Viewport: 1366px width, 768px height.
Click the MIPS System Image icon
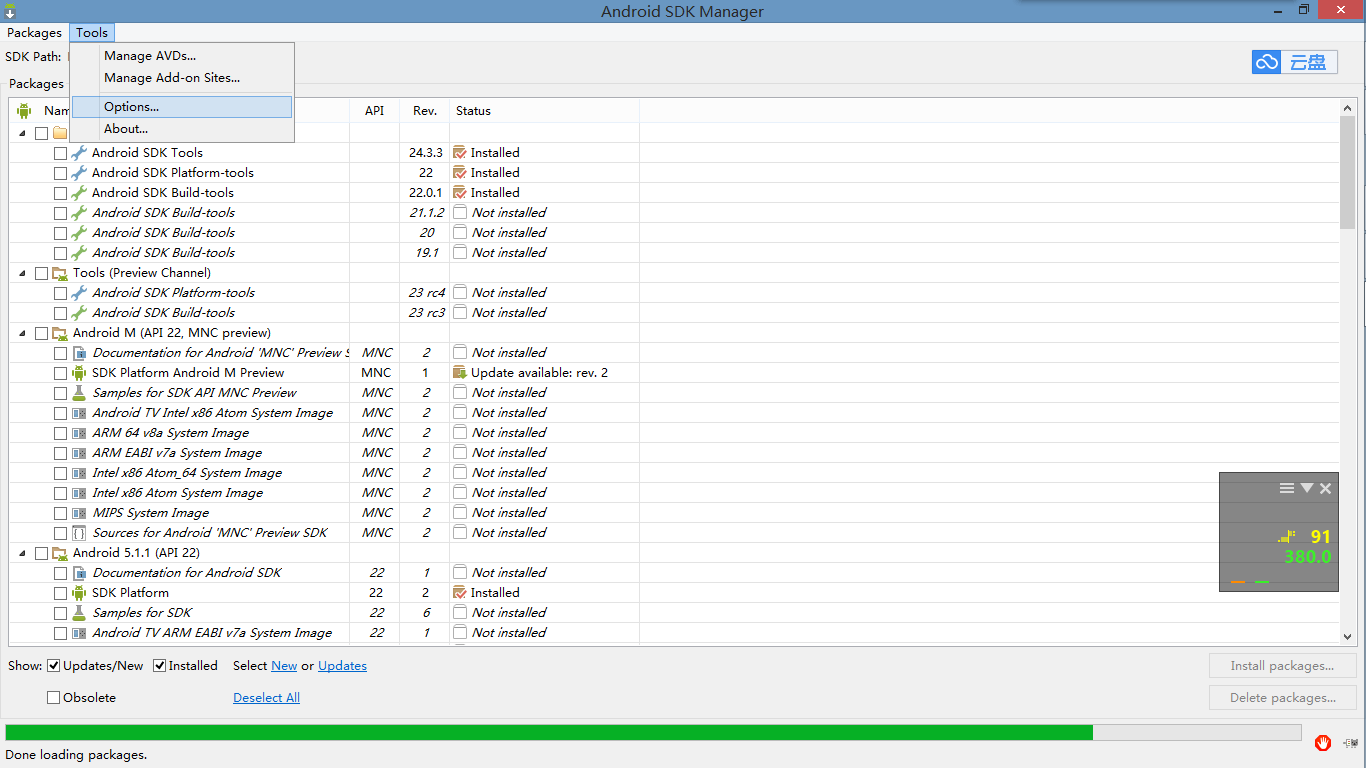pos(79,513)
